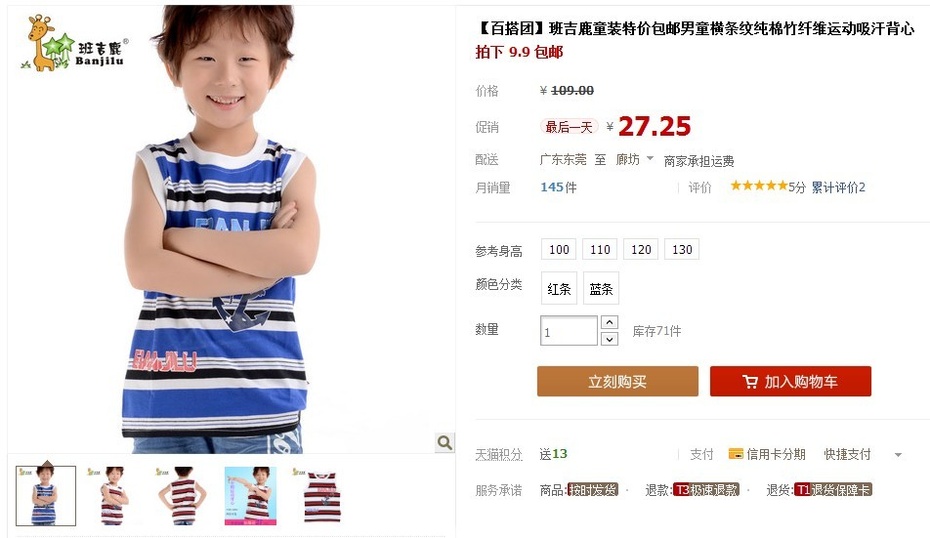Select the red striped vest flat-lay thumbnail
The width and height of the screenshot is (930, 538).
tap(321, 496)
